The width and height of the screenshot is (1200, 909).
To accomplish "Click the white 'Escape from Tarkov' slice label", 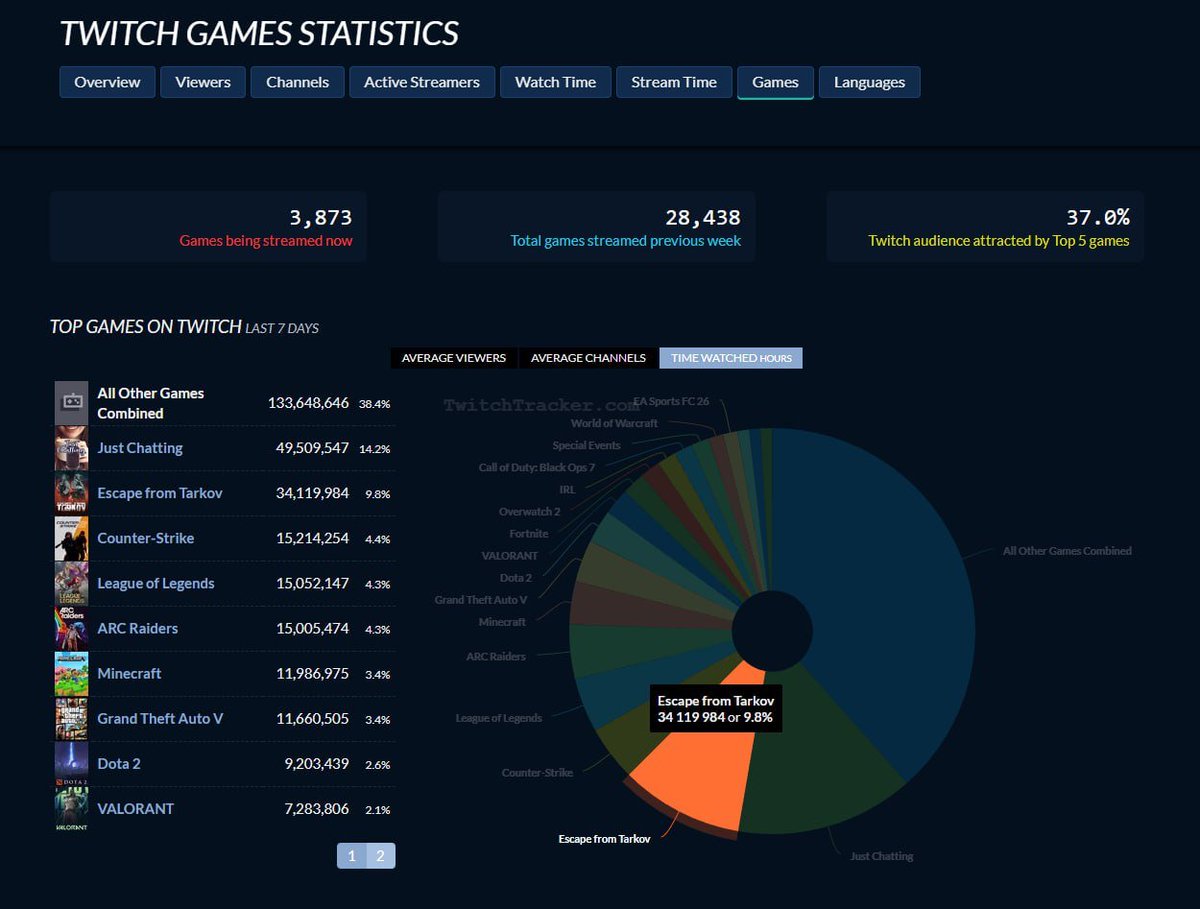I will point(604,839).
